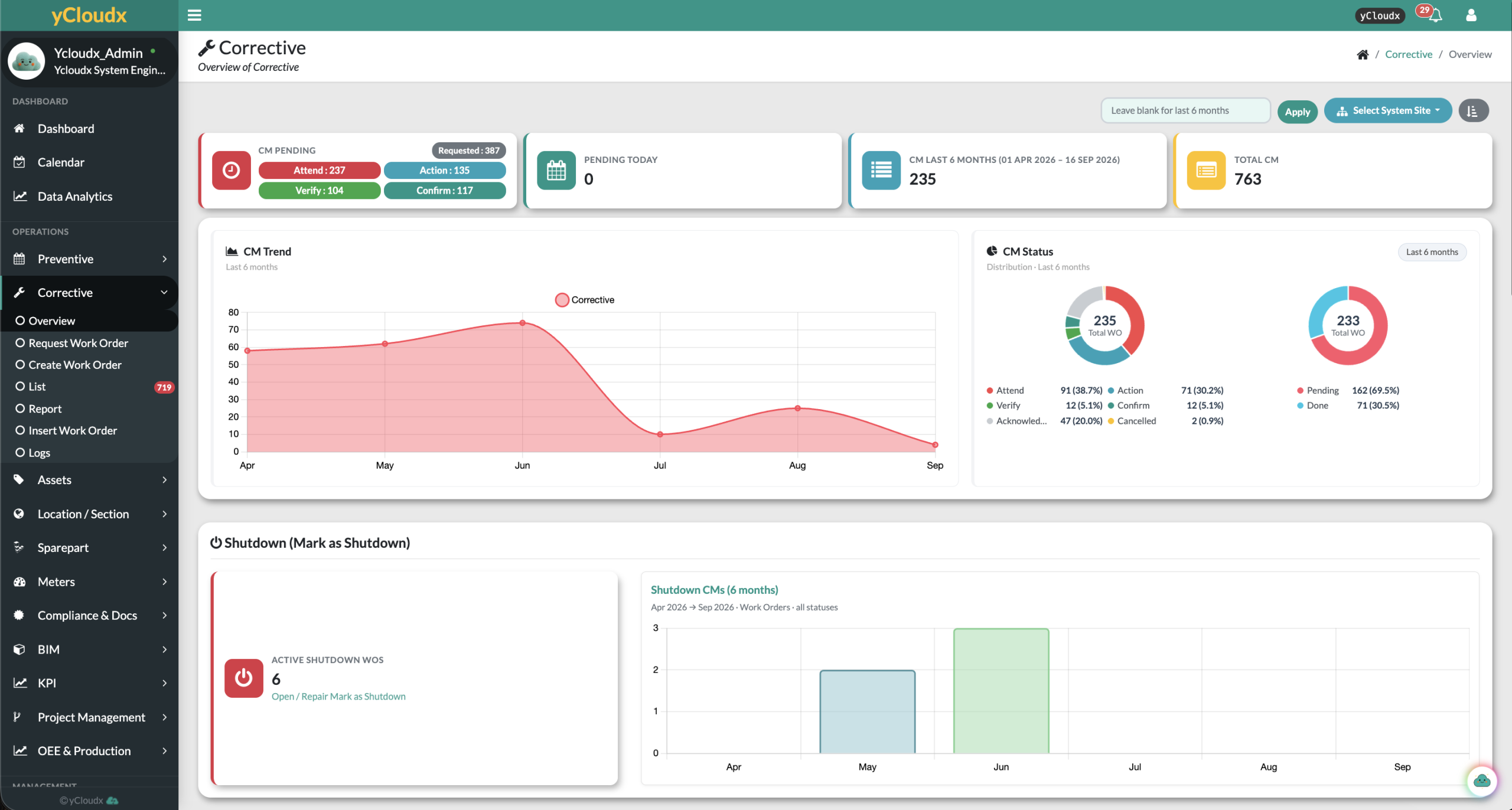Click the Confirm : 117 badge
This screenshot has width=1512, height=810.
(445, 190)
